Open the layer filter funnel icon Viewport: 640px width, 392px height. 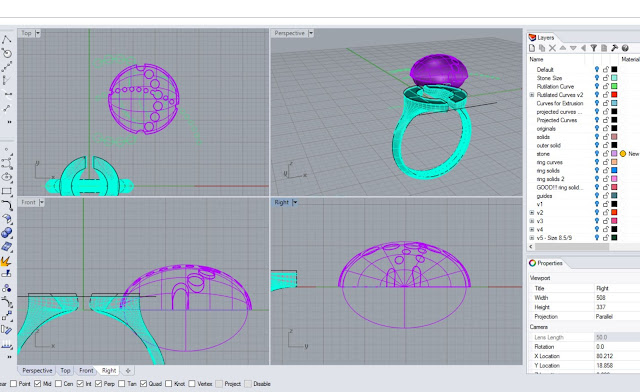click(x=594, y=48)
